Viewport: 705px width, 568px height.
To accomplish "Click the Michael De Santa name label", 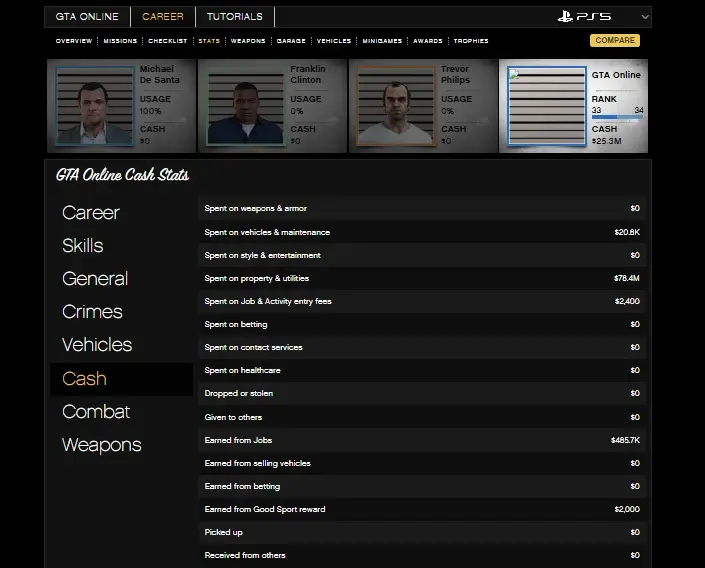I will tap(160, 74).
